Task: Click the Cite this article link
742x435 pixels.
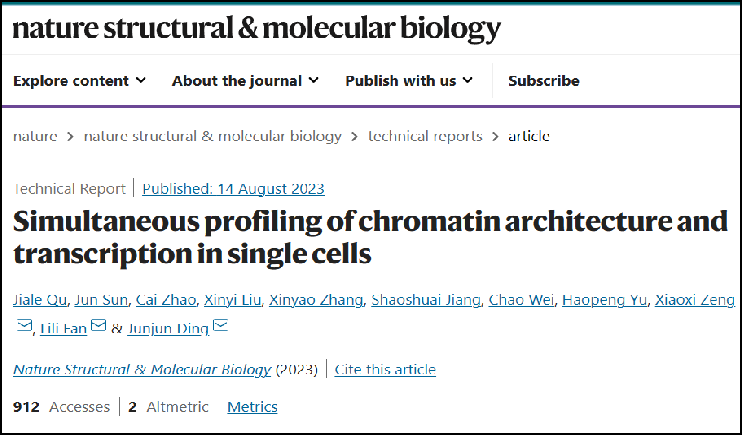Action: pos(385,370)
